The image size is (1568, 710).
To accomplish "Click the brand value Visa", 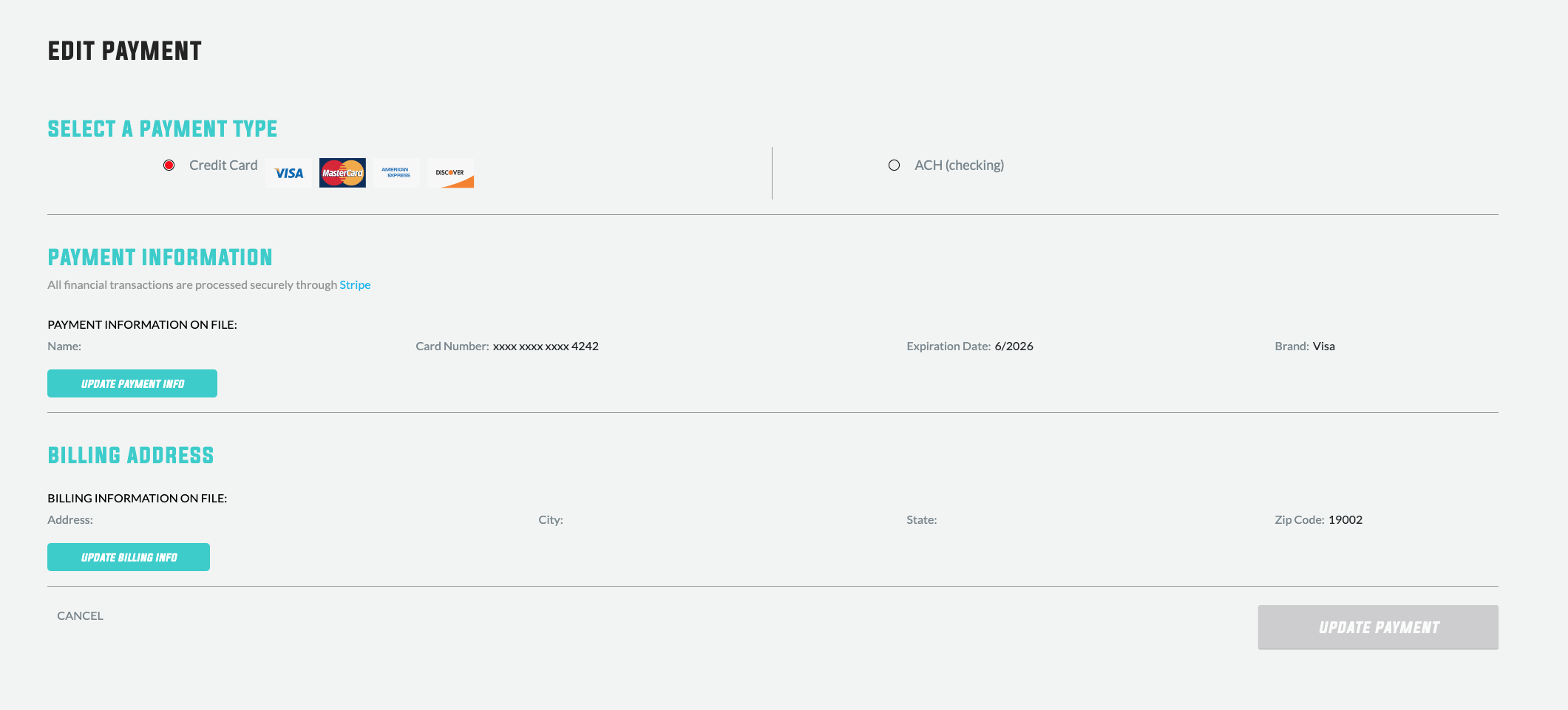I will click(1323, 347).
